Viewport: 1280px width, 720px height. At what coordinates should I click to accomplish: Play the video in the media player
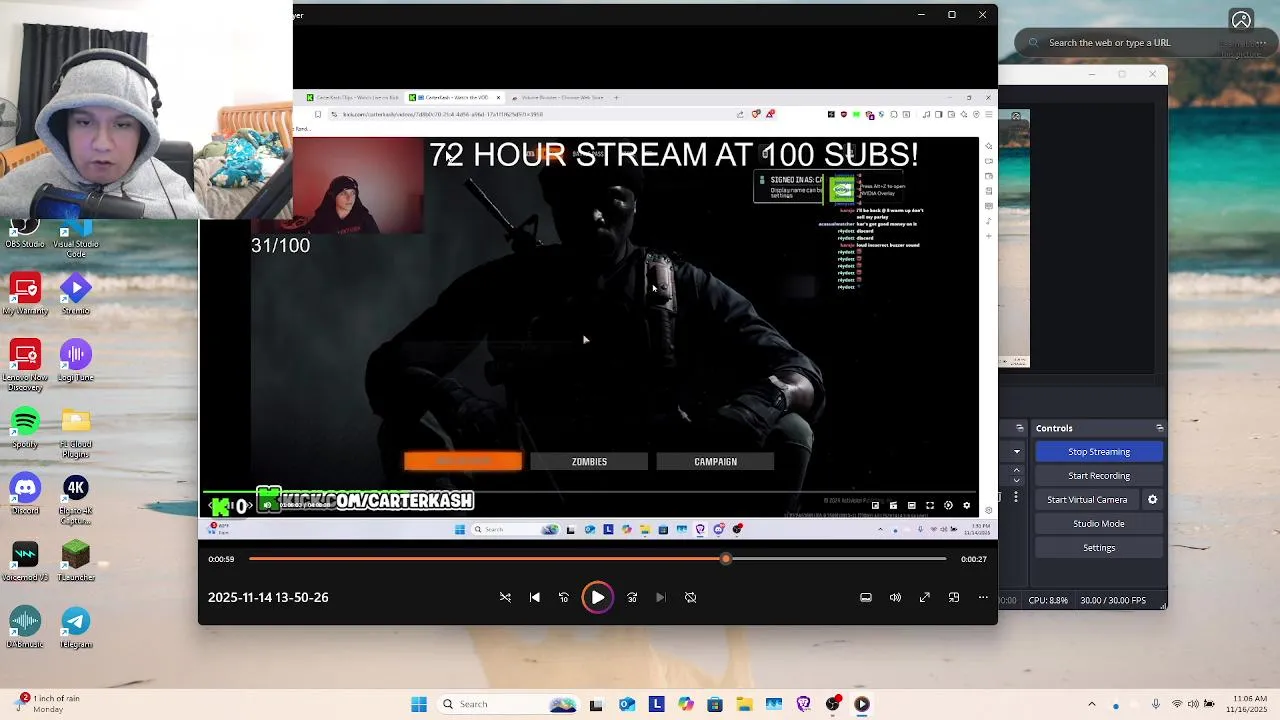pyautogui.click(x=597, y=597)
